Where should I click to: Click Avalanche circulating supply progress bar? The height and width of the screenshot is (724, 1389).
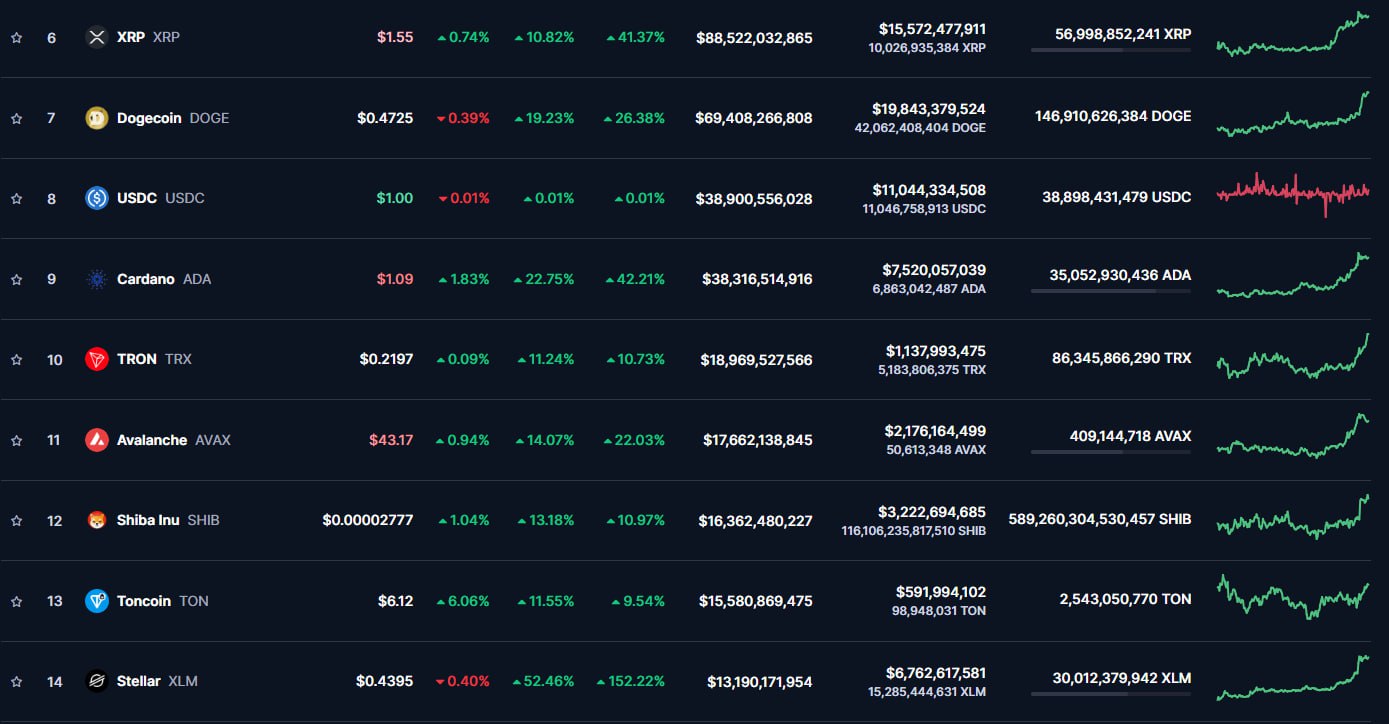pyautogui.click(x=1111, y=452)
